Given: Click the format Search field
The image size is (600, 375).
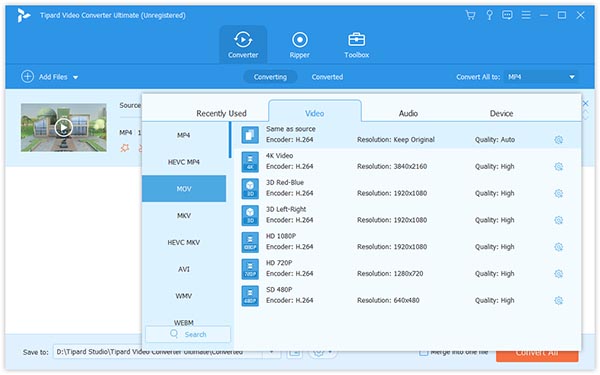Looking at the screenshot, I should point(188,334).
